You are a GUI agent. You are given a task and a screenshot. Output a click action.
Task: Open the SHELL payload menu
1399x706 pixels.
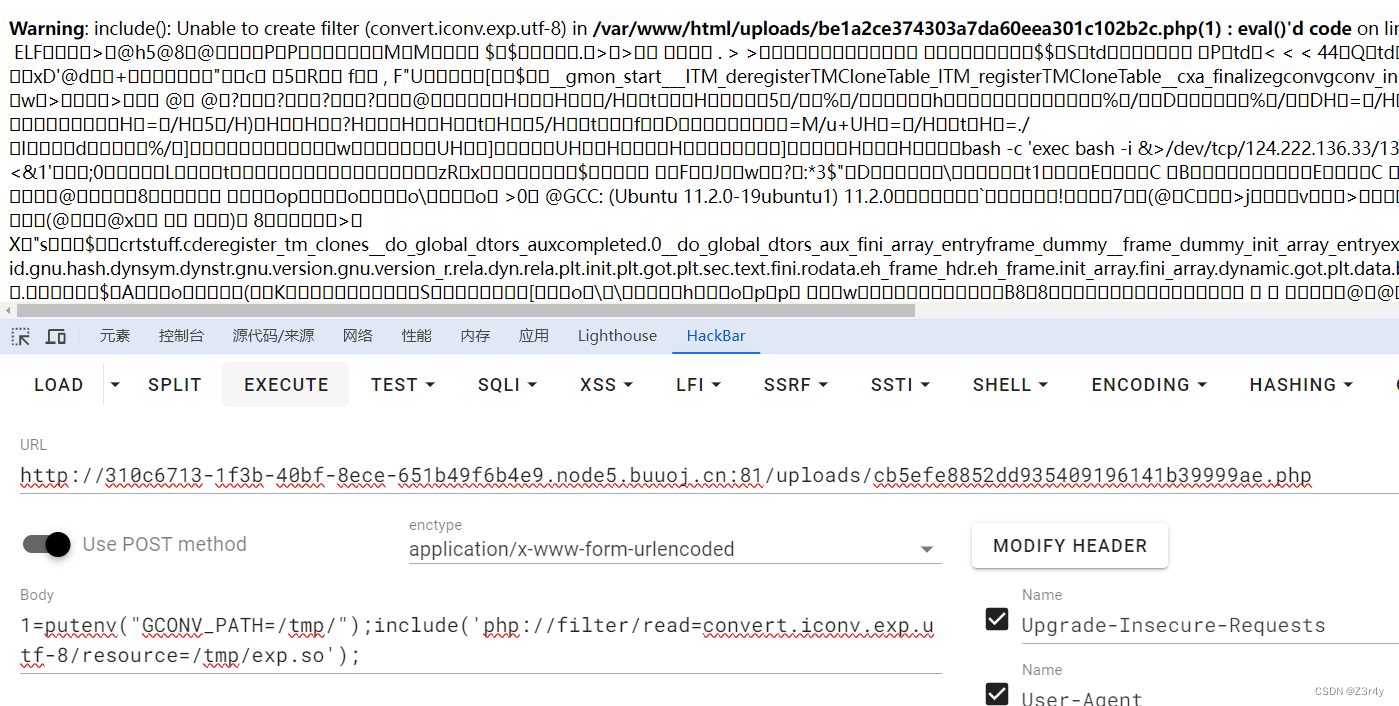point(1009,384)
